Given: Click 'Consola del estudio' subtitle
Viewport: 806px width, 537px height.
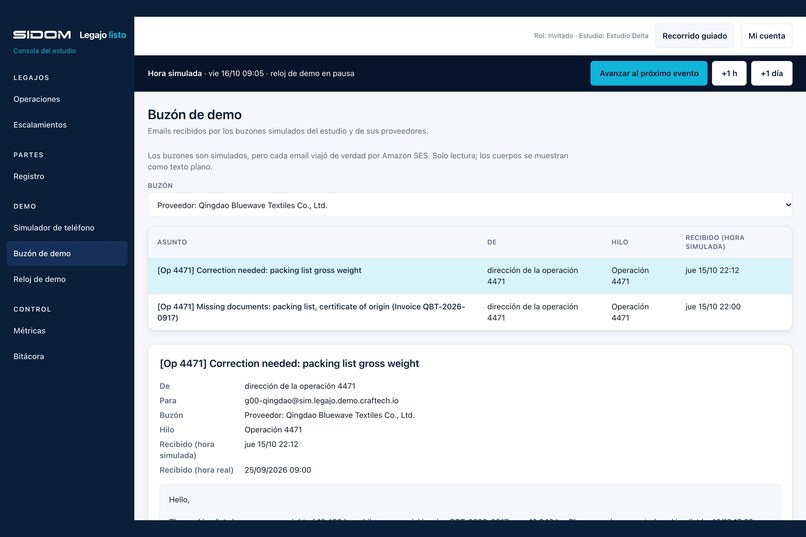Looking at the screenshot, I should 45,51.
